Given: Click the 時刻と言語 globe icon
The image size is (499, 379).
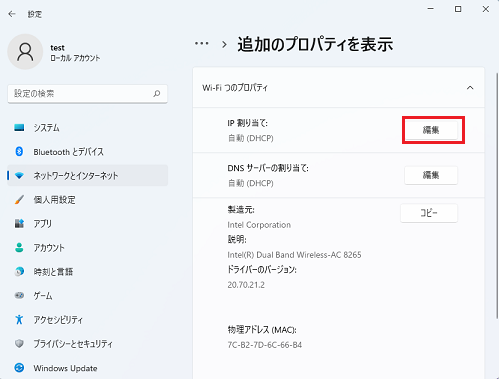Looking at the screenshot, I should [19, 271].
